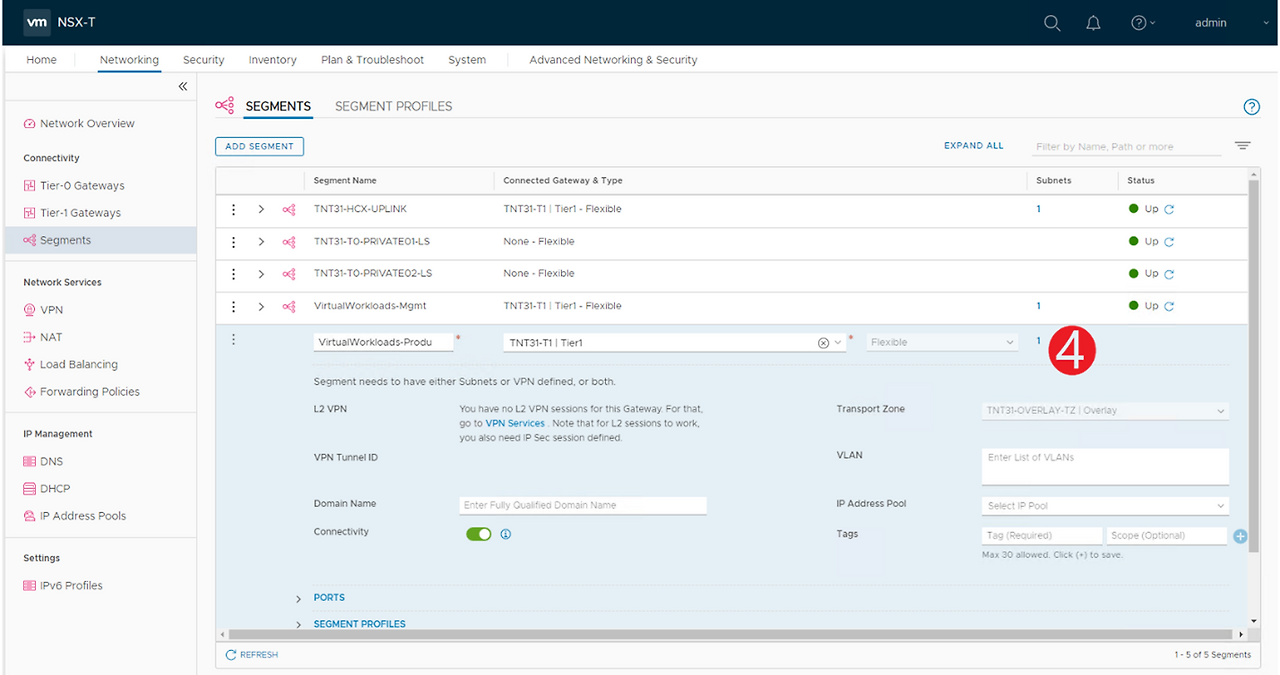Click the ADD SEGMENT button

pos(259,146)
